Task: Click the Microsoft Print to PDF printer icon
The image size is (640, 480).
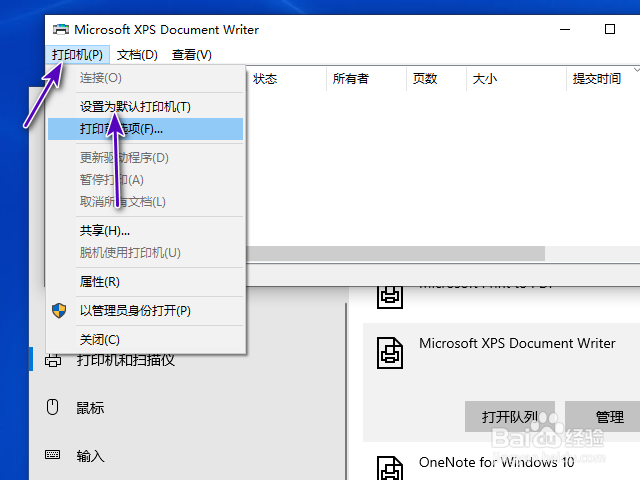Action: (x=390, y=297)
